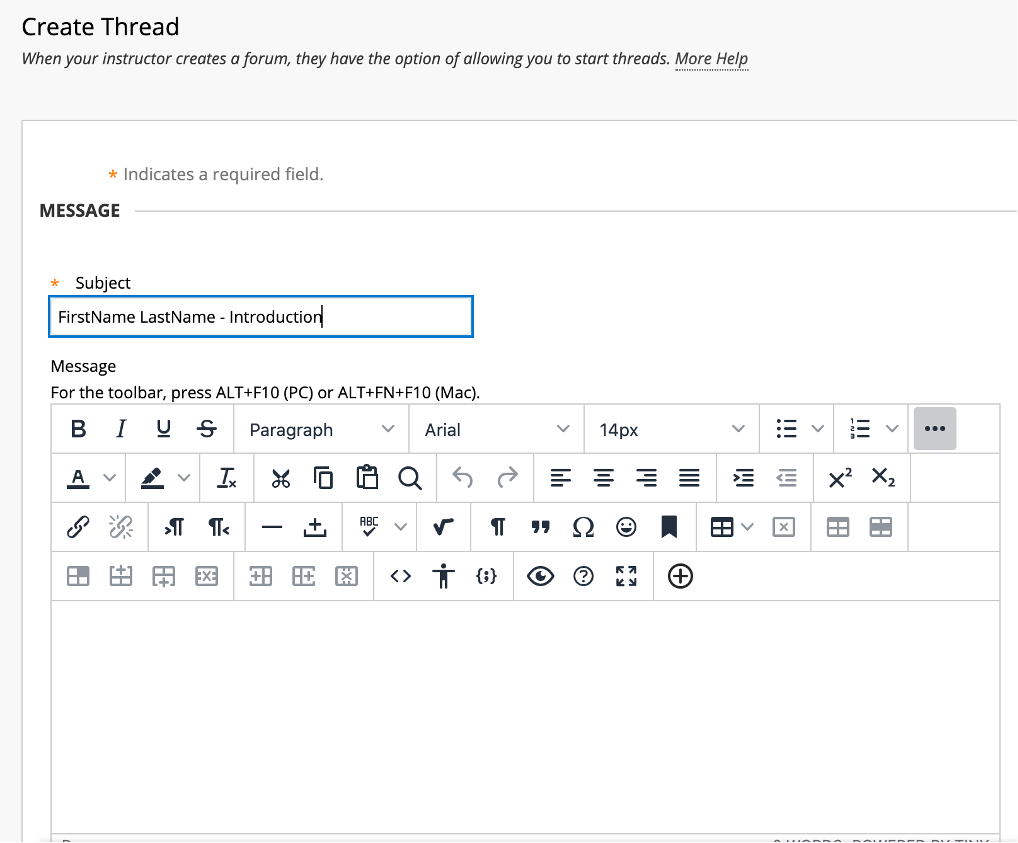Viewport: 1018px width, 843px height.
Task: Collapse toolbar with the three-dots button
Action: point(935,429)
